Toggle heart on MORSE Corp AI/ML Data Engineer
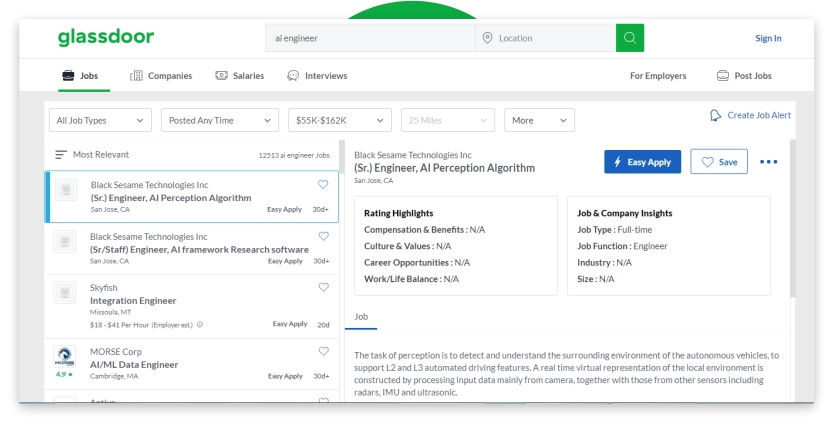834x427 pixels. (x=322, y=351)
